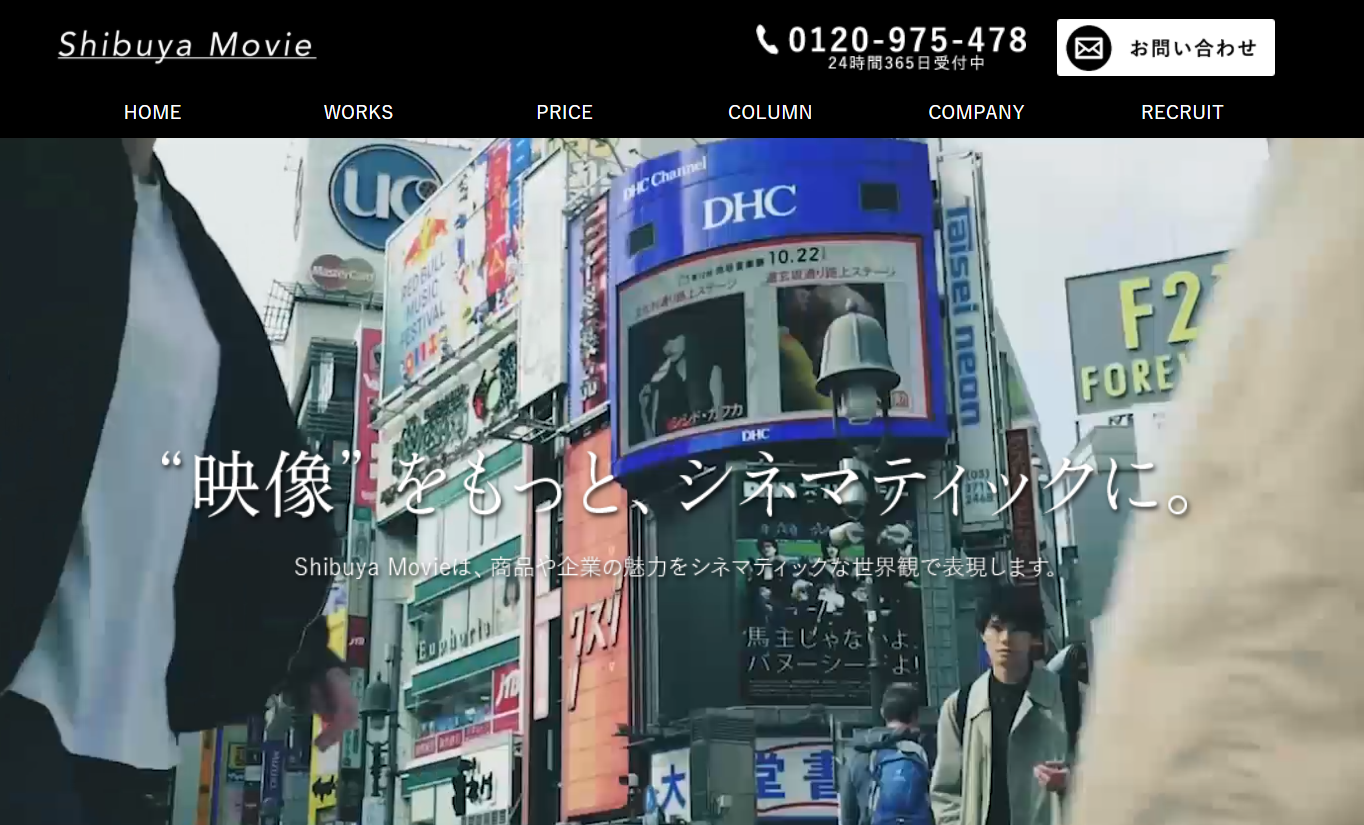The width and height of the screenshot is (1364, 825).
Task: Click the envelope icon in the contact button
Action: (1087, 46)
